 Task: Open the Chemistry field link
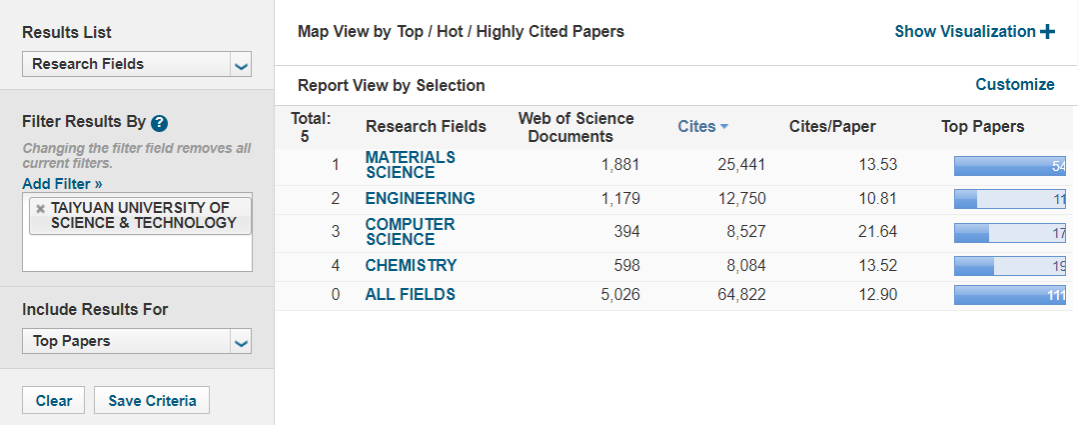[x=411, y=266]
